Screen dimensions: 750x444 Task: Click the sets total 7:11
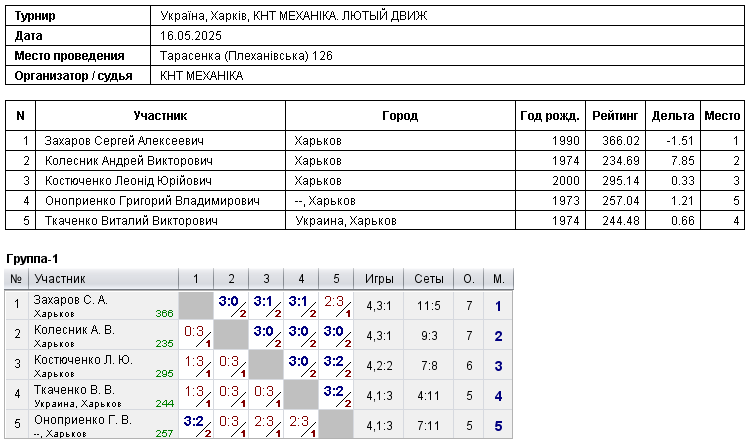[429, 426]
